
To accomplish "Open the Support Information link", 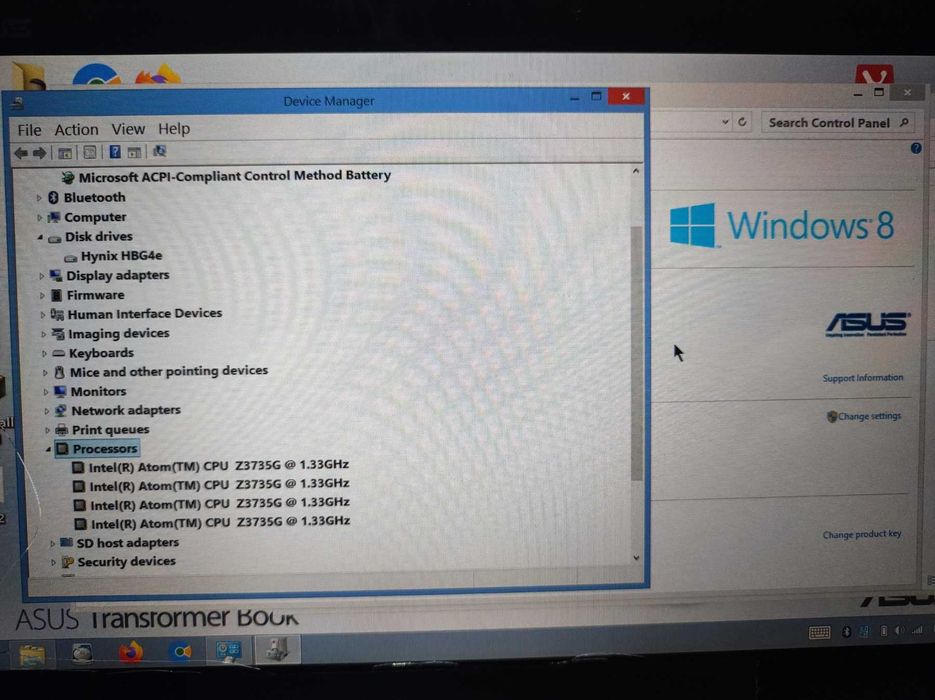I will pos(862,378).
